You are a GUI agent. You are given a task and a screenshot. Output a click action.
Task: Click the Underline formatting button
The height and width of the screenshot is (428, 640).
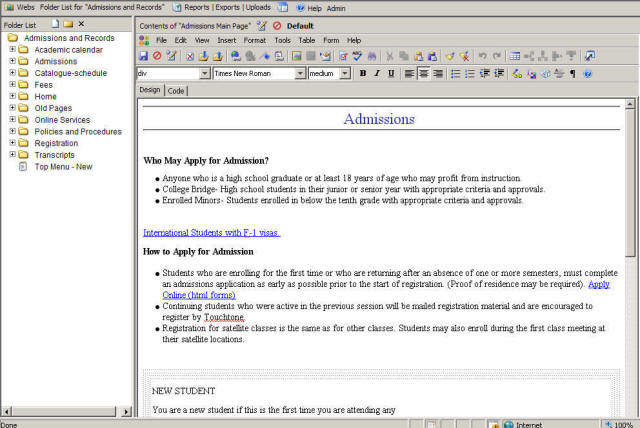click(x=391, y=73)
